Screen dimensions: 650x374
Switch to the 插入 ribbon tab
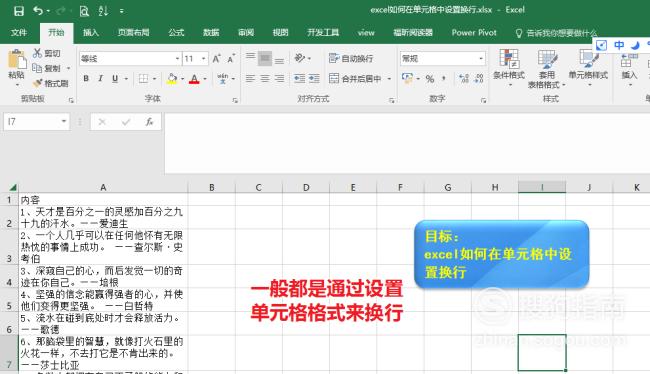[90, 32]
